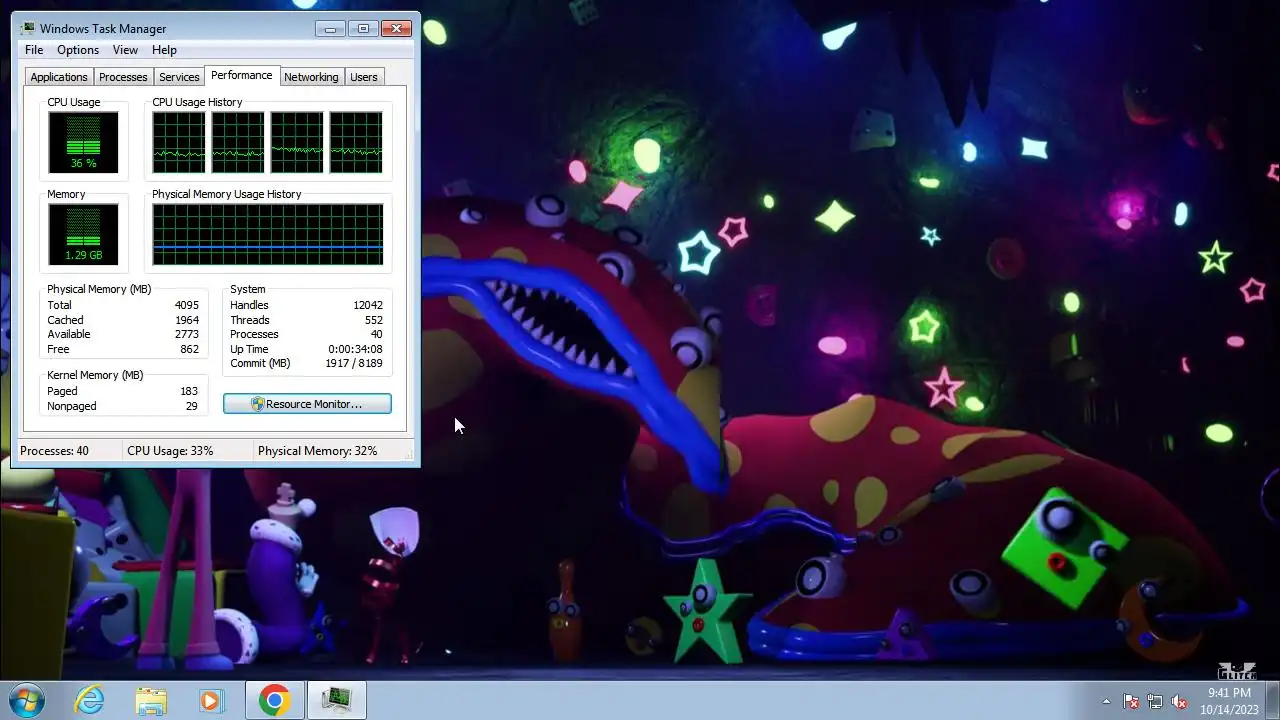Launch Internet Explorer from the taskbar
Viewport: 1280px width, 720px height.
click(x=90, y=700)
